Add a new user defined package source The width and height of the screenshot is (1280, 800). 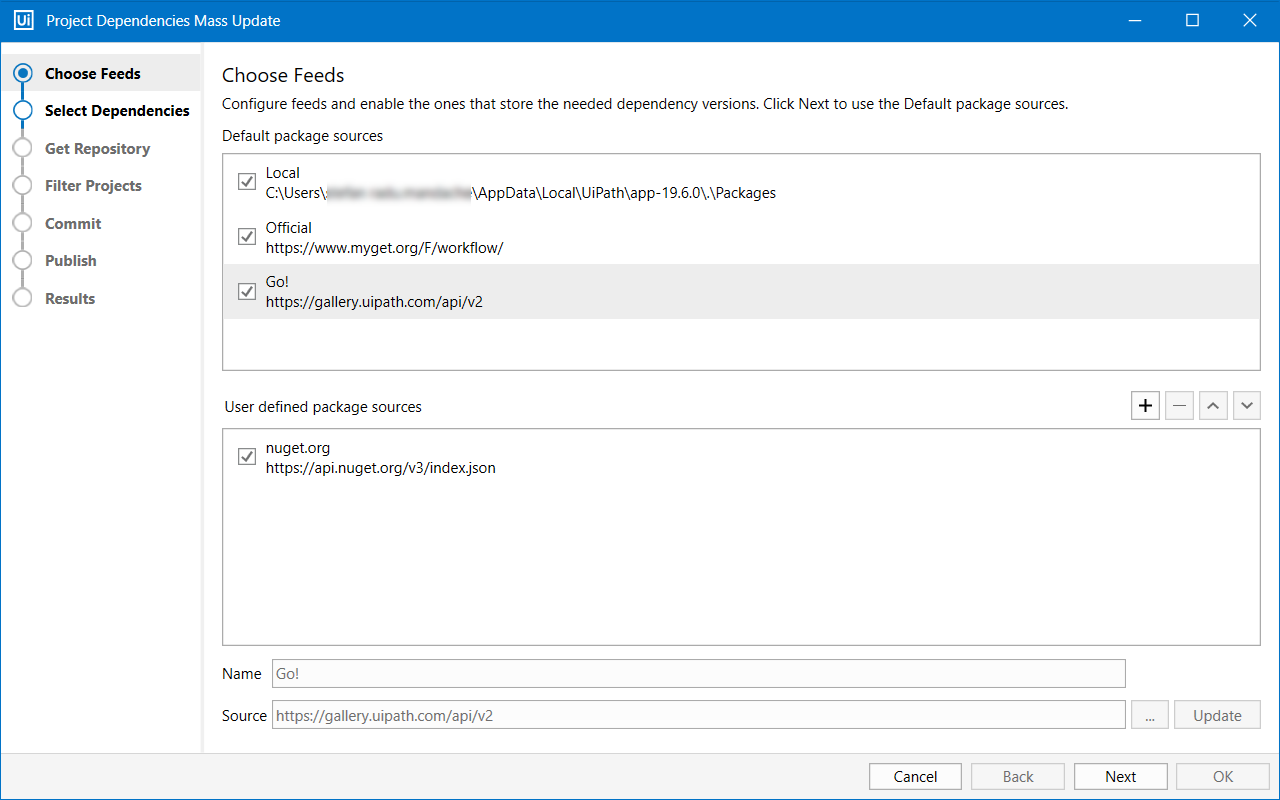(x=1145, y=405)
